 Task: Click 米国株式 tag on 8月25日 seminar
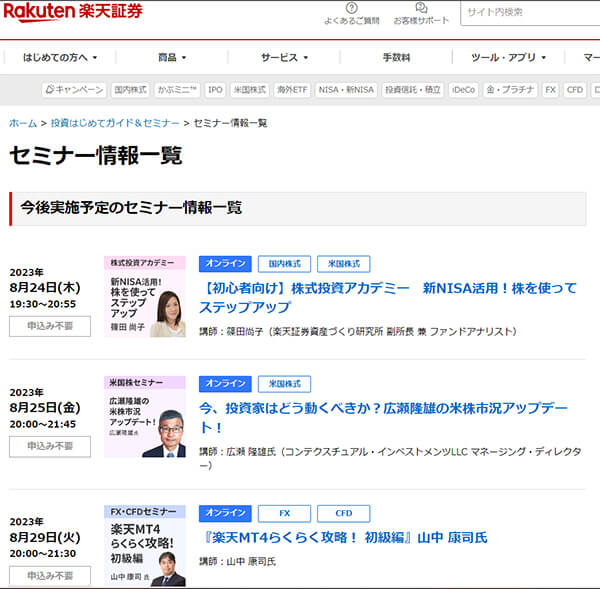click(x=284, y=384)
